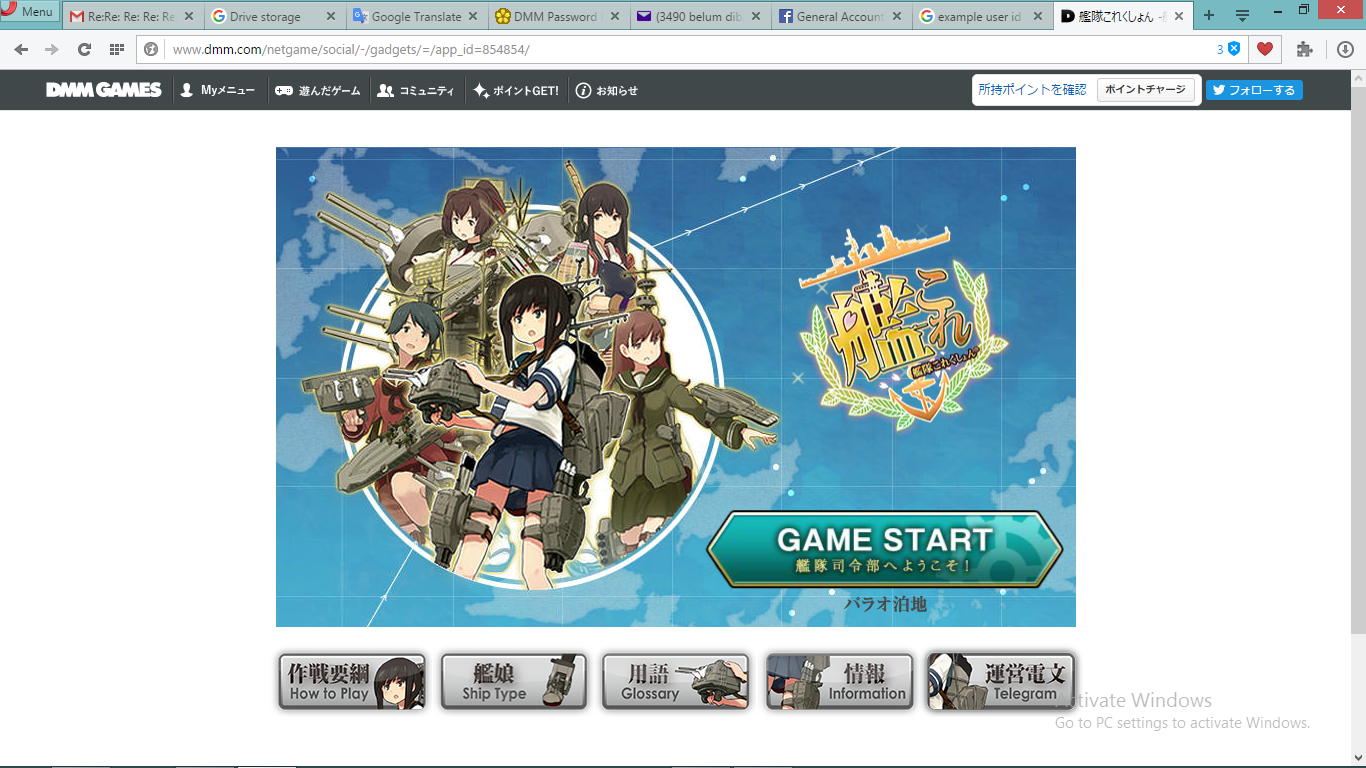
Task: Open 遊んだゲーム played games menu
Action: pos(318,90)
